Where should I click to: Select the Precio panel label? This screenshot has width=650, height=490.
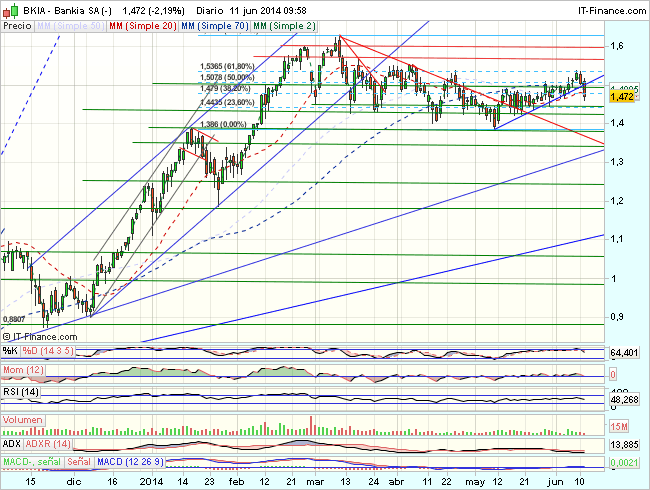(x=17, y=24)
